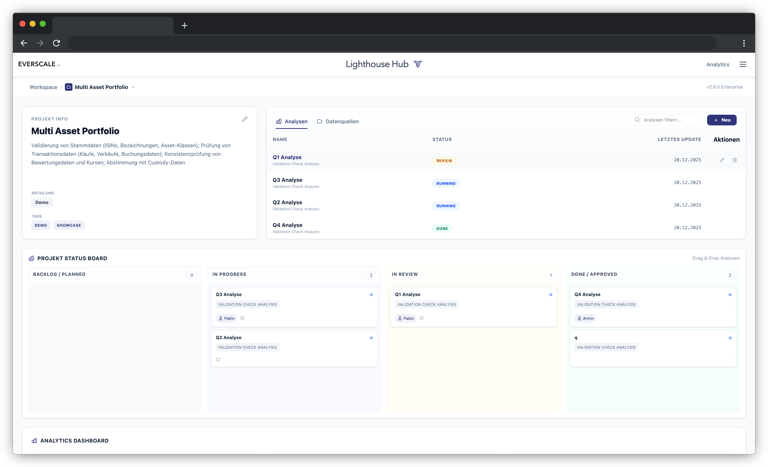Viewport: 768px width, 467px height.
Task: Open comments on the Q2 Analyse card
Action: (x=218, y=360)
